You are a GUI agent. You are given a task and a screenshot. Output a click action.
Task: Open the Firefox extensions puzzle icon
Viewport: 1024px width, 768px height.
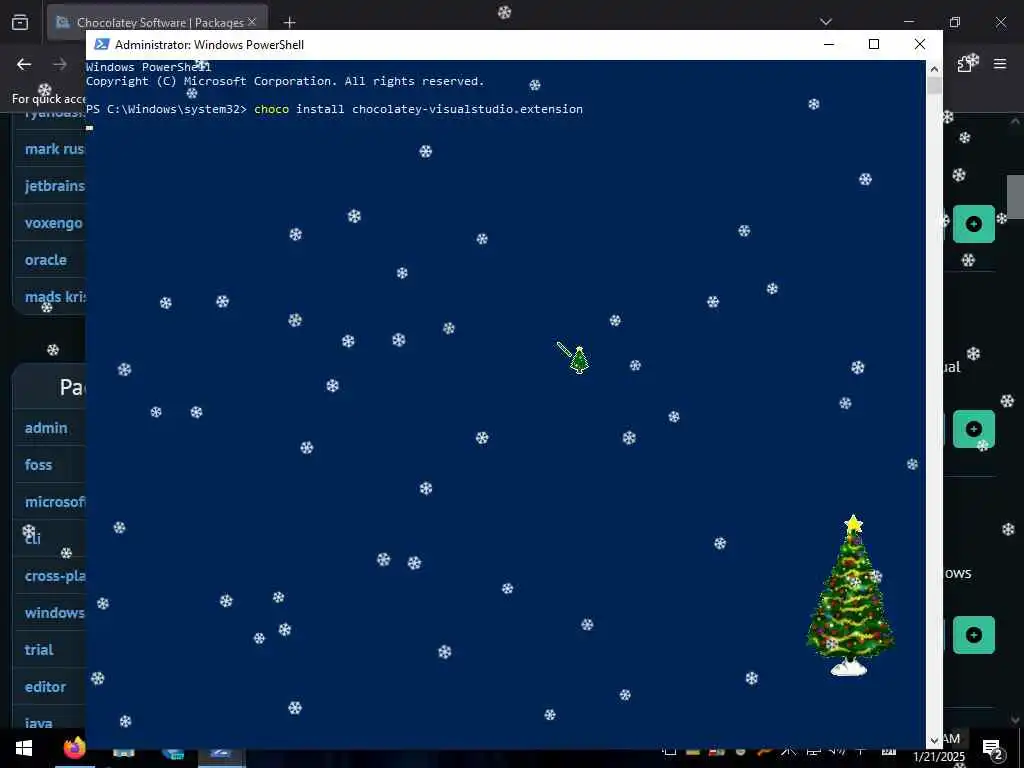[x=965, y=64]
